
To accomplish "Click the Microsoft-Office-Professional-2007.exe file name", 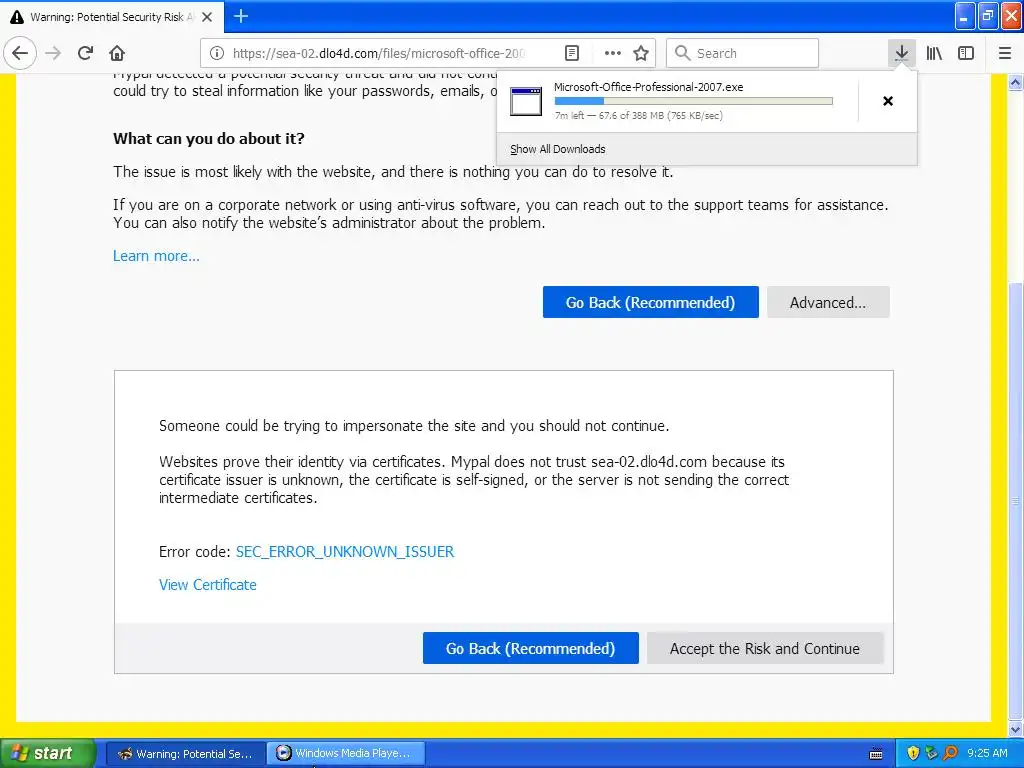I will (648, 87).
